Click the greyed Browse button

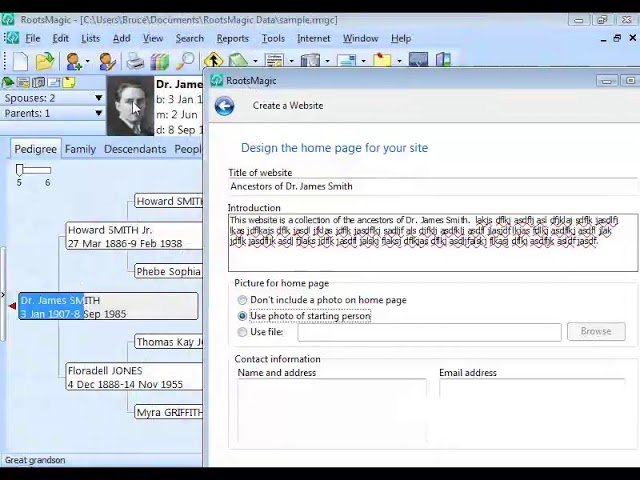[596, 331]
